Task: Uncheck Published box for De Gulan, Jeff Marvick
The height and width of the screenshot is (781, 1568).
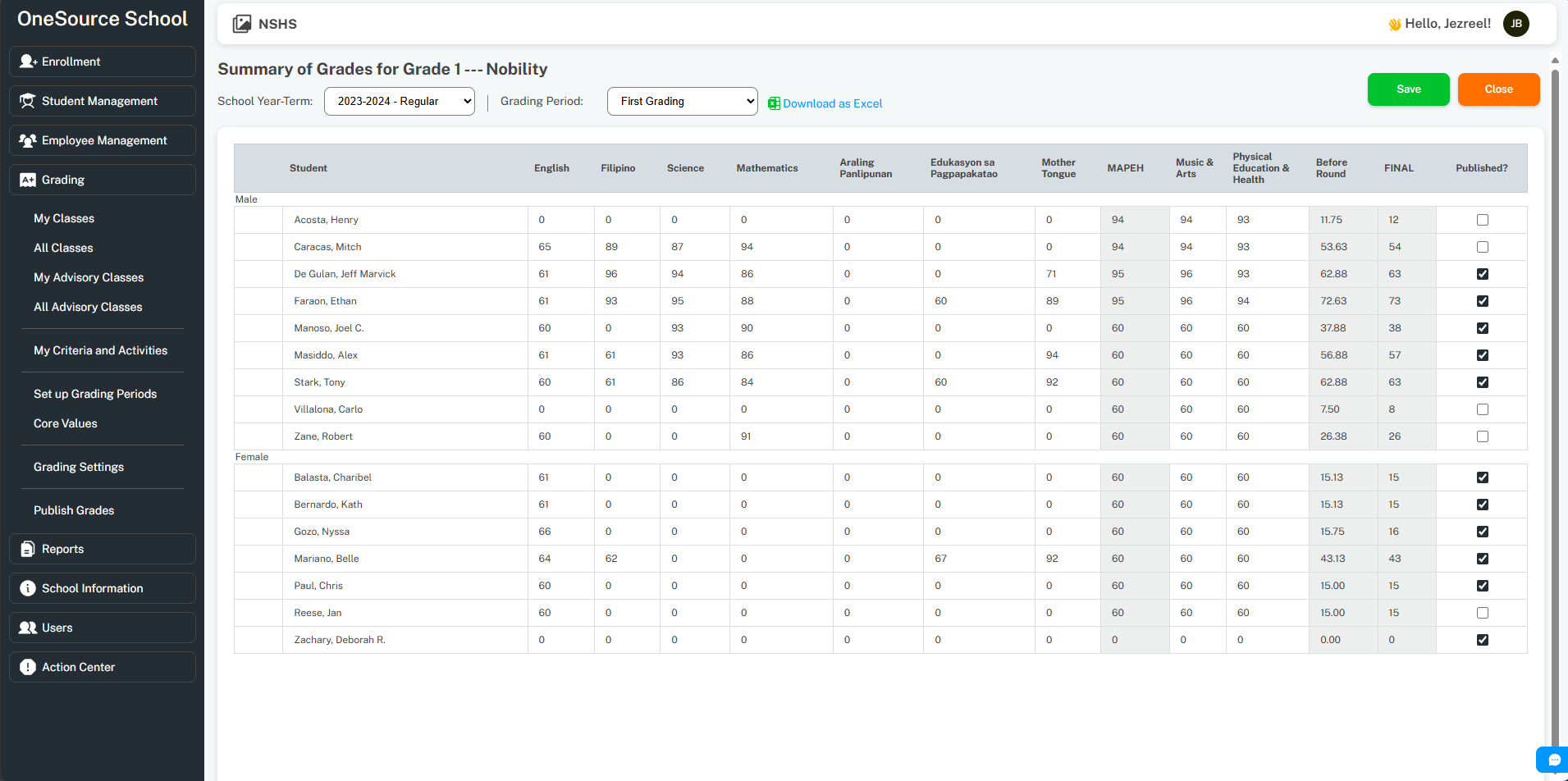Action: (x=1482, y=274)
